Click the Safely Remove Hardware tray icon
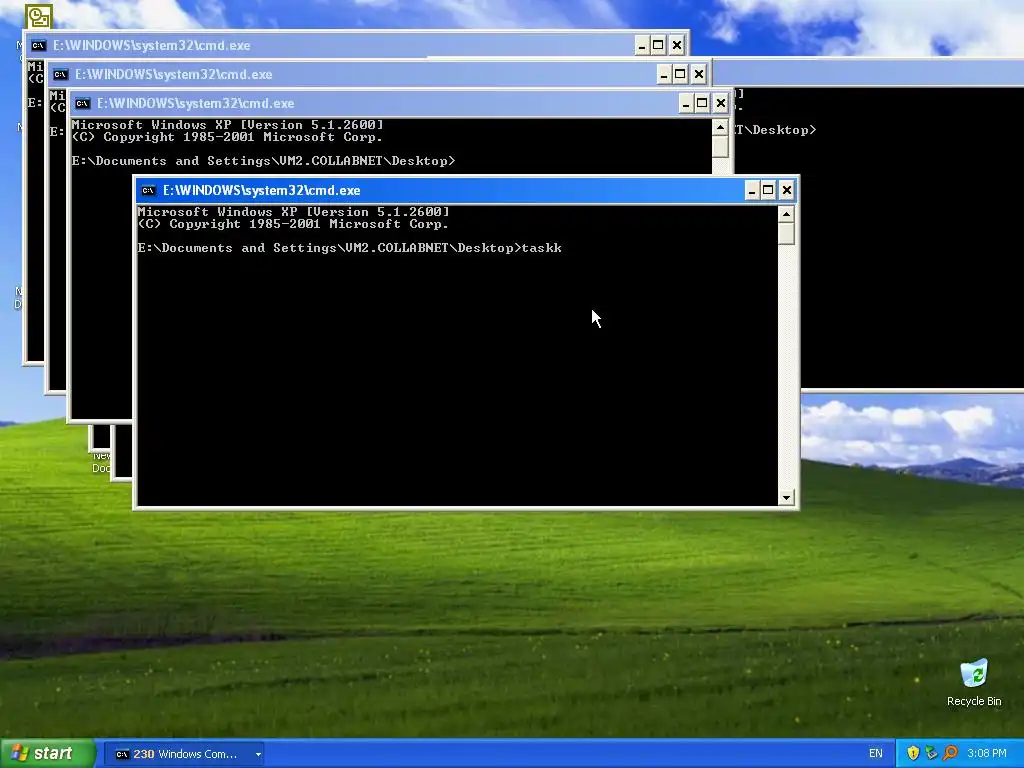 931,754
